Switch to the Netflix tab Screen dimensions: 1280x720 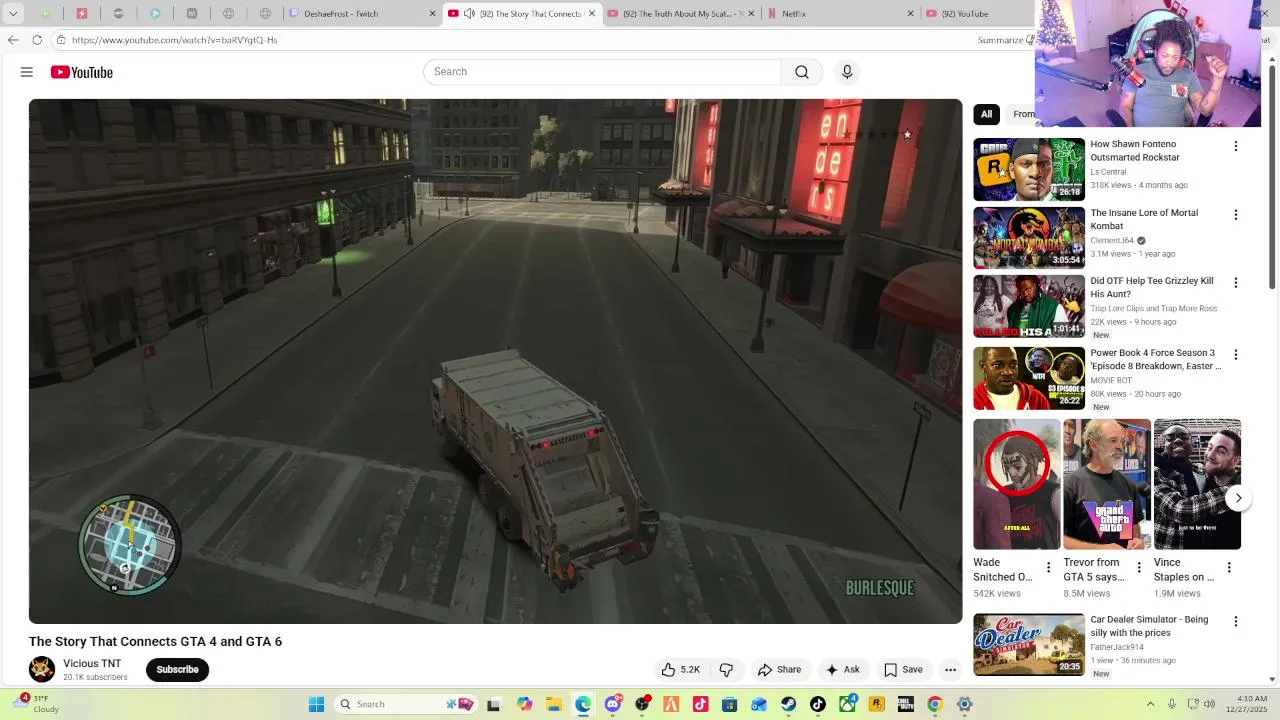(840, 14)
